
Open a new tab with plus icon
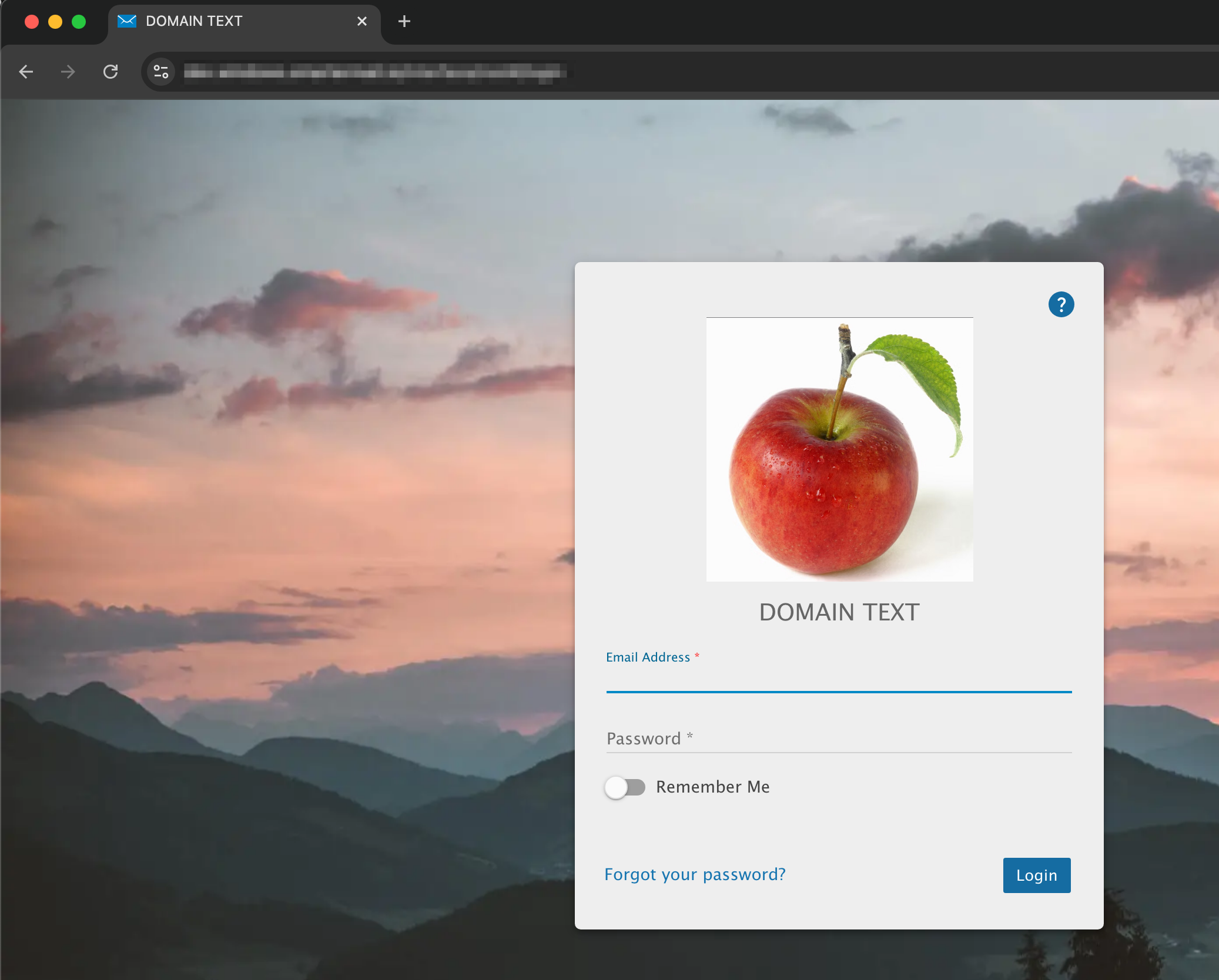[404, 22]
